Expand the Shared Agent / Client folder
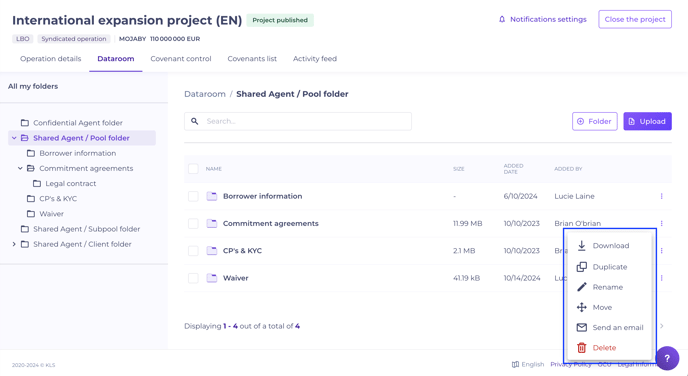Image resolution: width=688 pixels, height=376 pixels. (x=14, y=244)
